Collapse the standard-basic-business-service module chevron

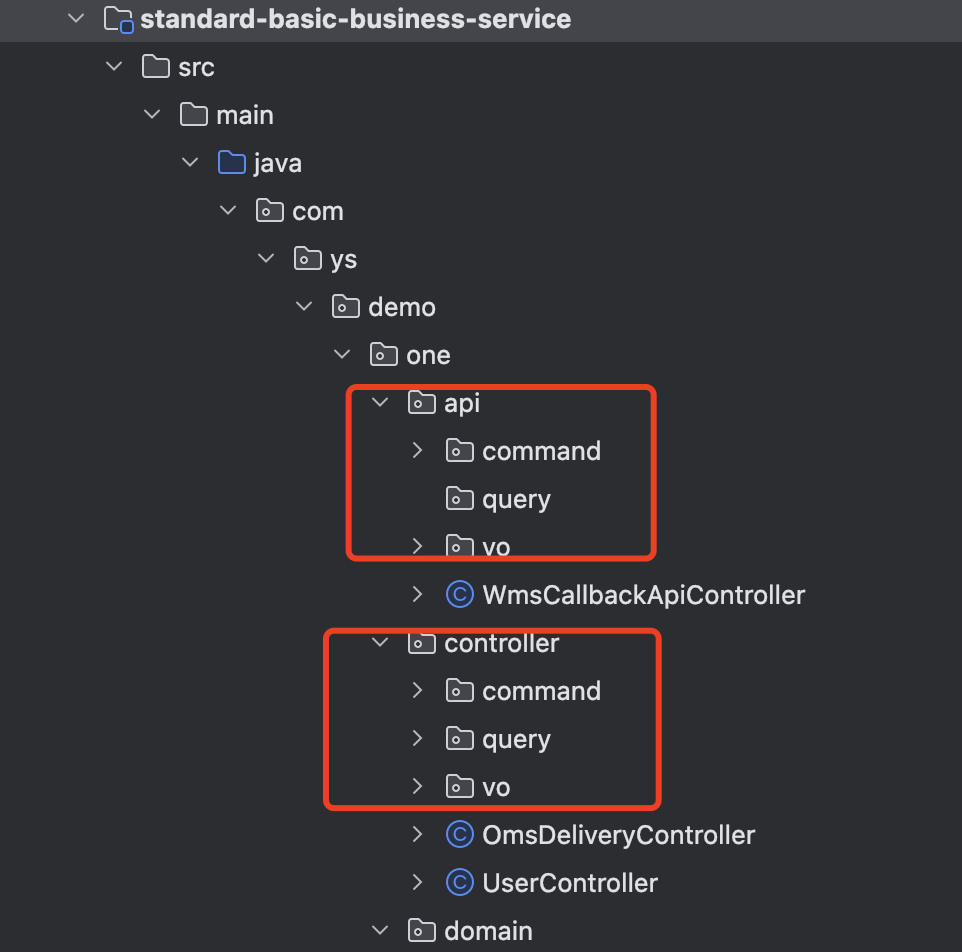point(76,18)
